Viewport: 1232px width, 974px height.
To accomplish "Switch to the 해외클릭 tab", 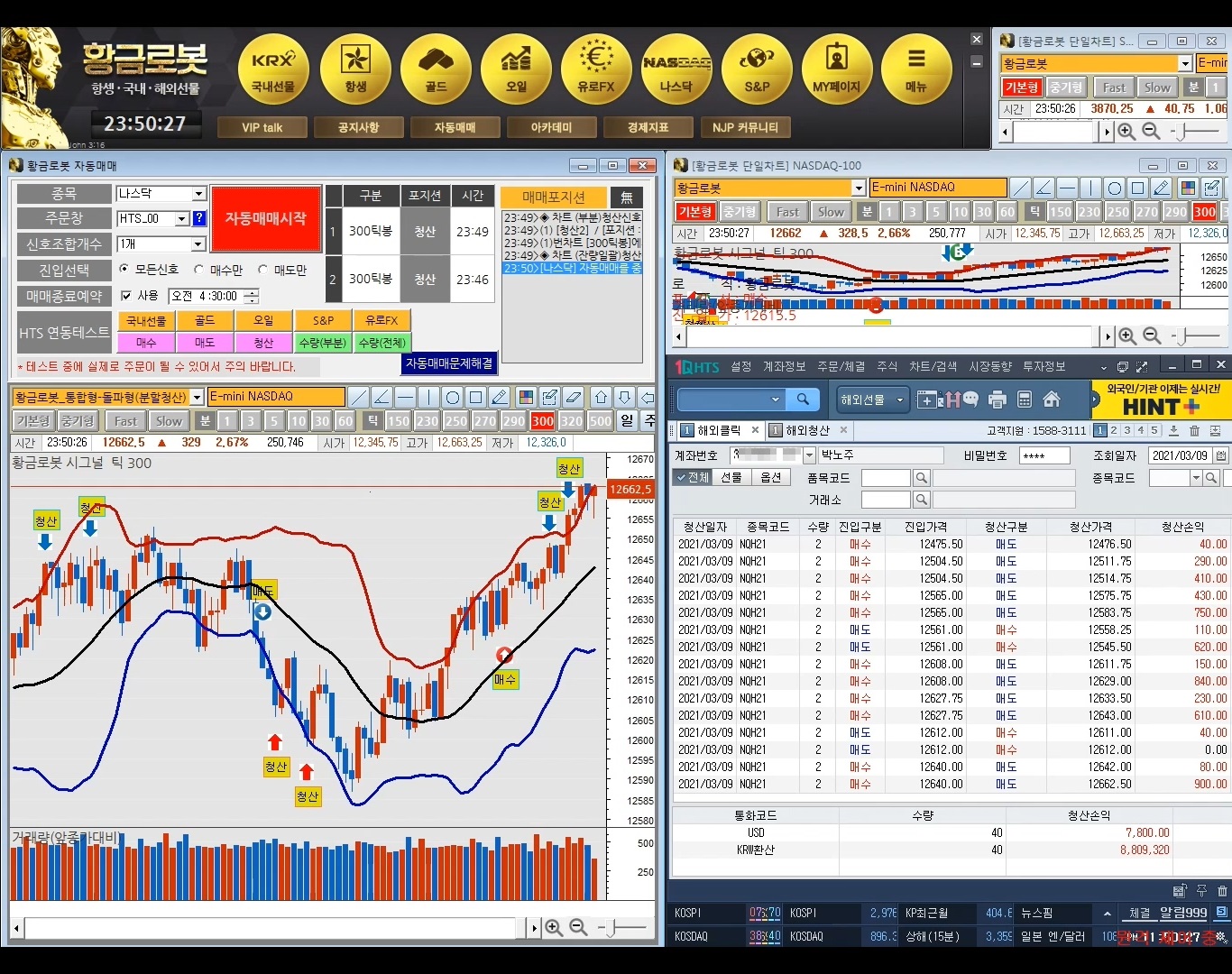I will (719, 430).
